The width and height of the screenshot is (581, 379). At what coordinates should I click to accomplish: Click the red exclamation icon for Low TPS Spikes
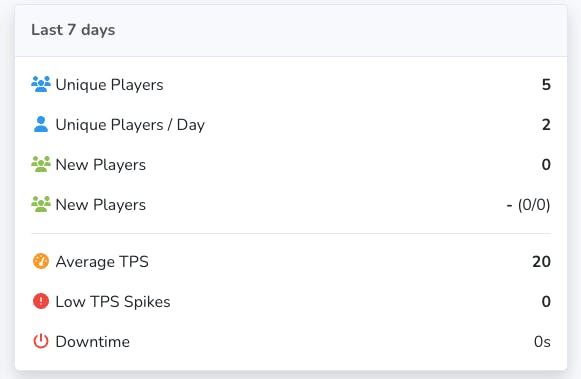pos(41,301)
